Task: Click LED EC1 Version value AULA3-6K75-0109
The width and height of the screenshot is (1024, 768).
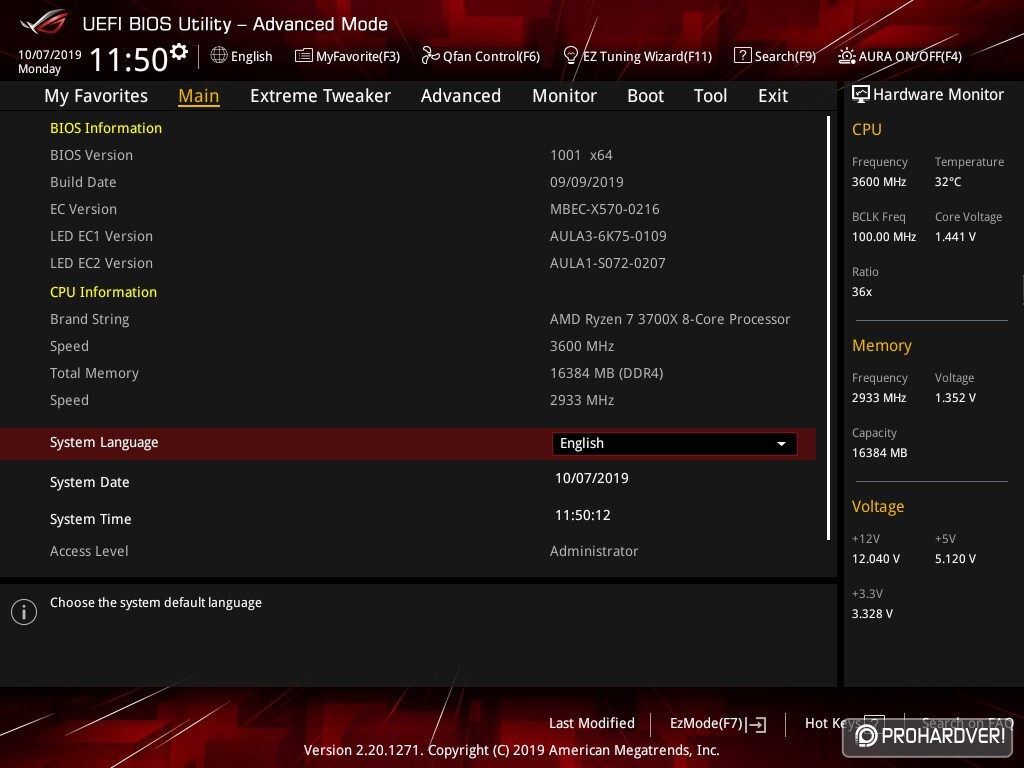Action: coord(608,236)
